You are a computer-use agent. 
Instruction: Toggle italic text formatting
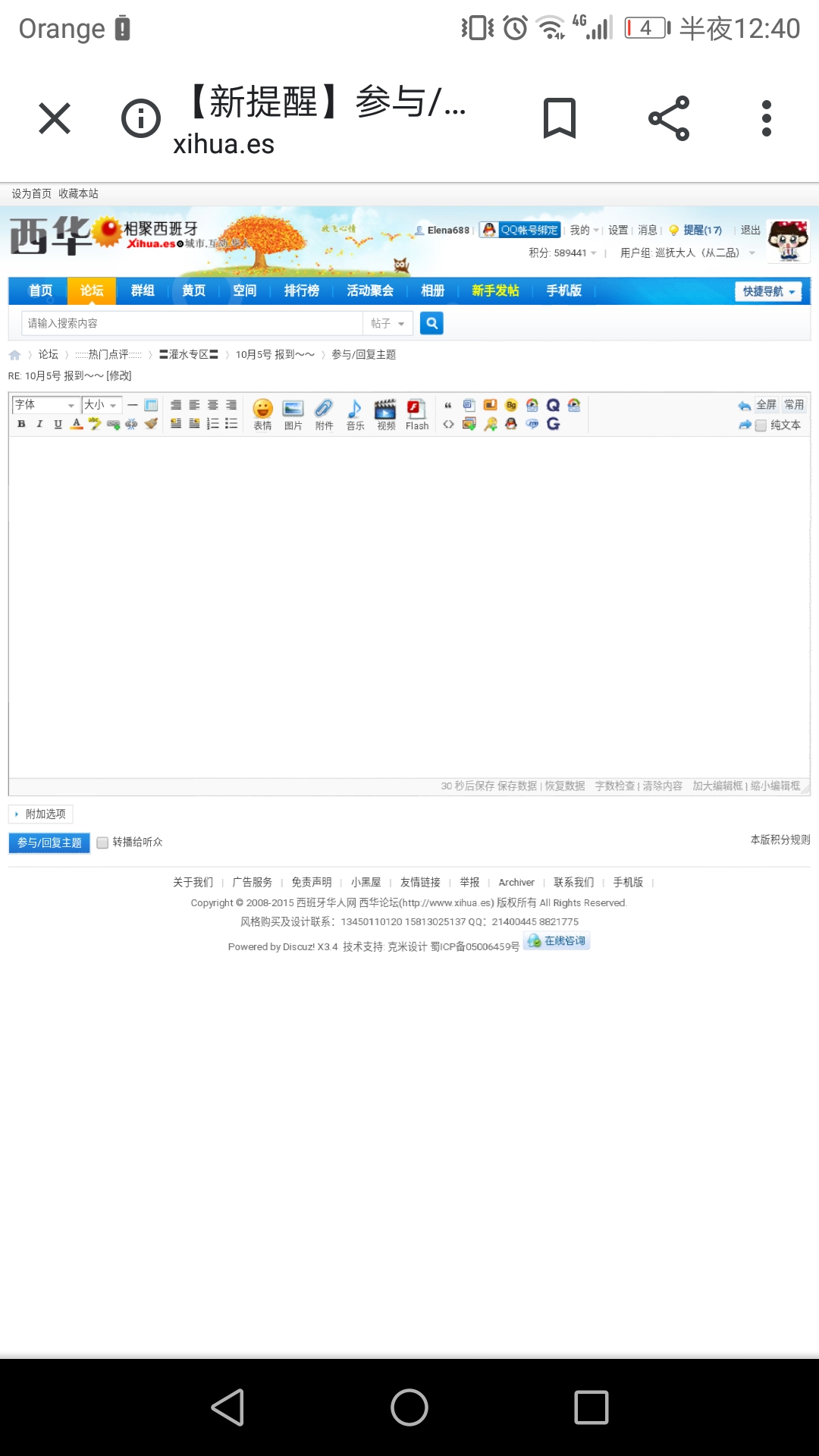point(39,424)
